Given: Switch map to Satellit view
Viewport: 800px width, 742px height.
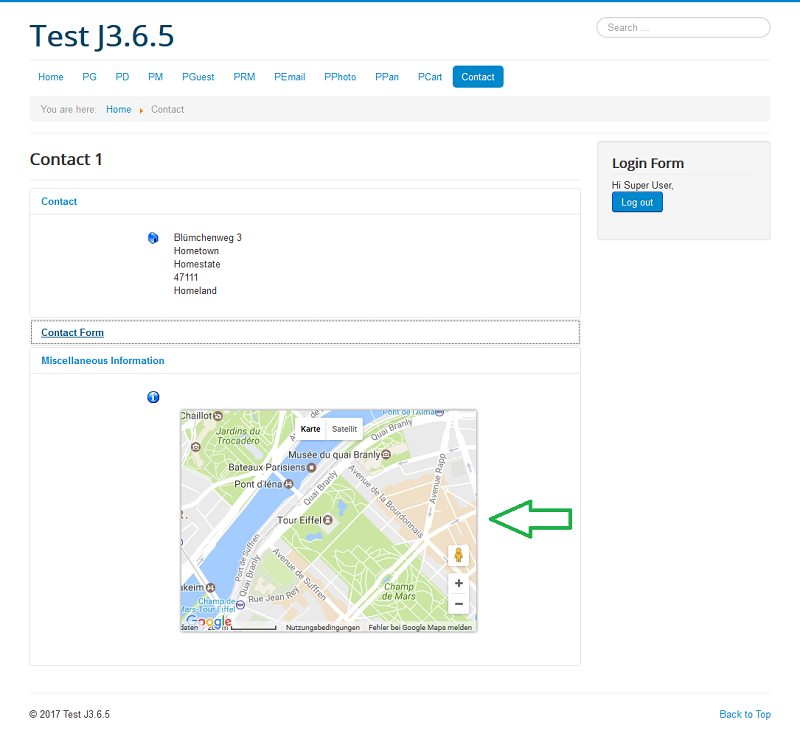Looking at the screenshot, I should tap(345, 429).
